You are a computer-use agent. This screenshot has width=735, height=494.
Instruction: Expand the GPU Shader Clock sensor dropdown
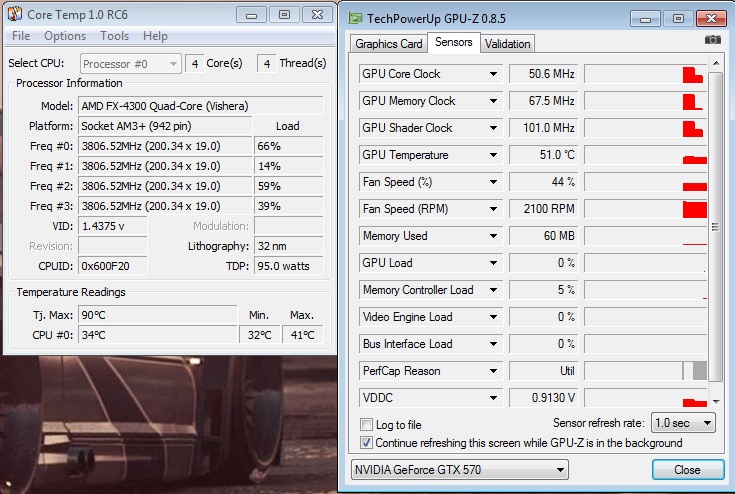pyautogui.click(x=493, y=128)
